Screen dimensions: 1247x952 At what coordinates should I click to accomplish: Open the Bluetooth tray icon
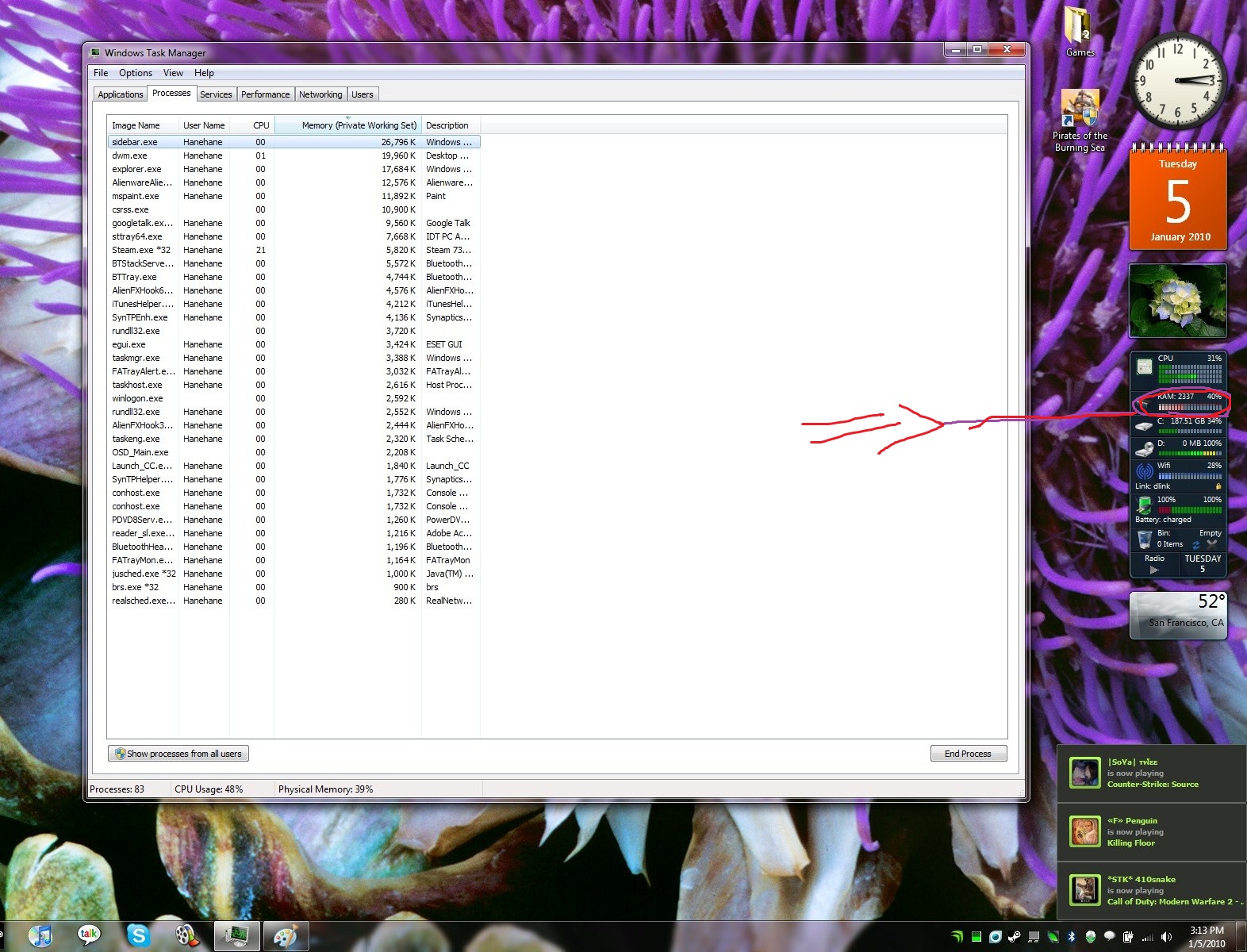pos(1071,937)
